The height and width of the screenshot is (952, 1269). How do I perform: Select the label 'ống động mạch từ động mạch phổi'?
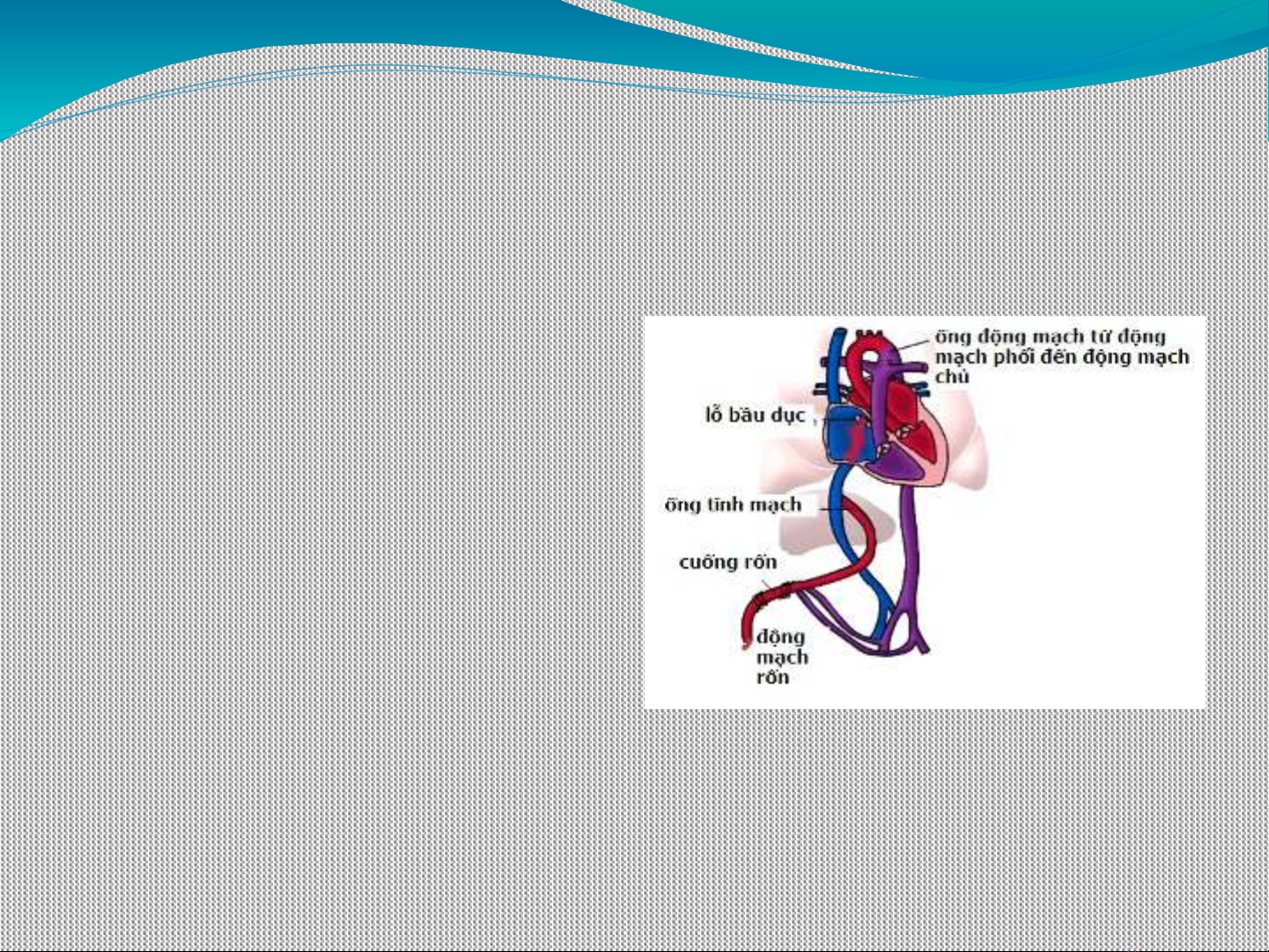click(x=1062, y=356)
